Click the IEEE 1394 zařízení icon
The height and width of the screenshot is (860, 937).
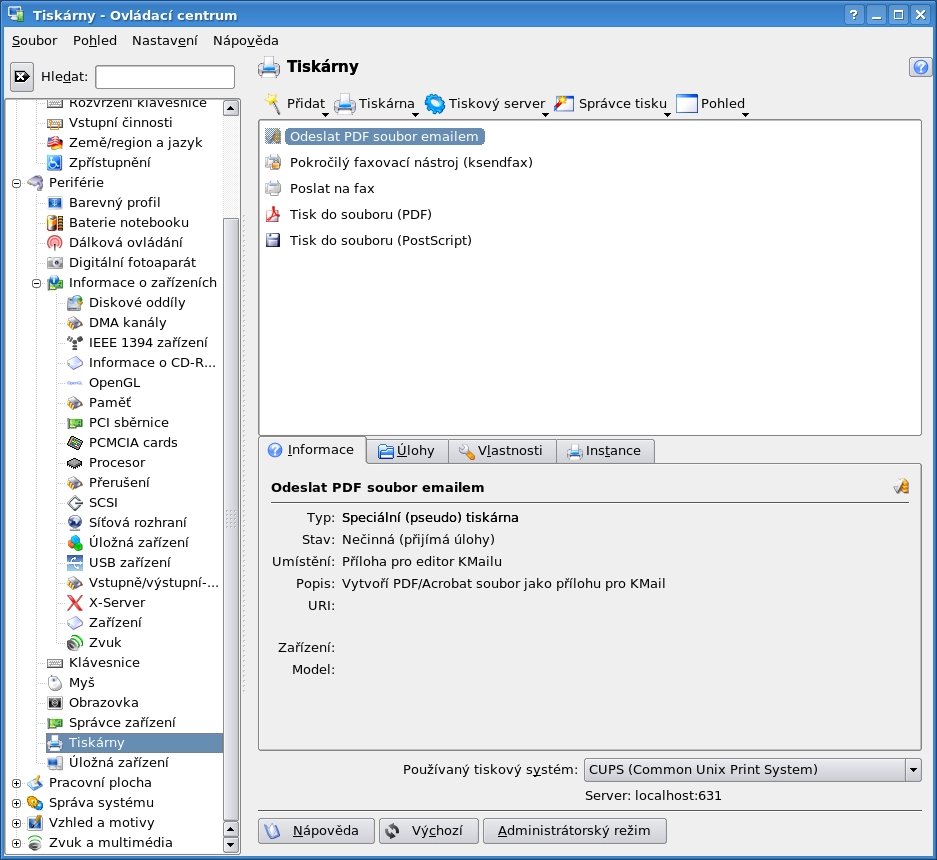point(75,342)
